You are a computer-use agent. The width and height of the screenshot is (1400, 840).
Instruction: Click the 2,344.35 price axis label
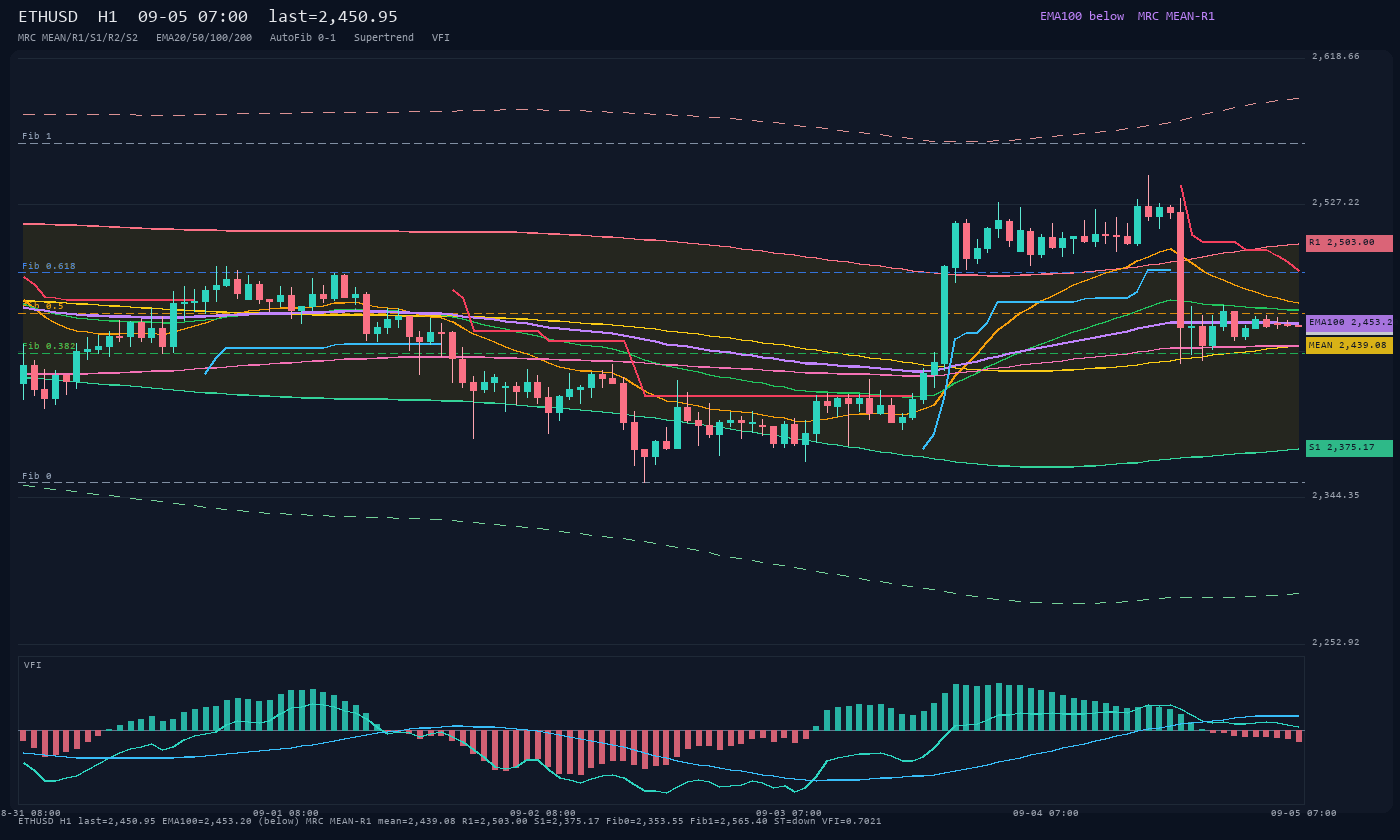click(x=1336, y=496)
